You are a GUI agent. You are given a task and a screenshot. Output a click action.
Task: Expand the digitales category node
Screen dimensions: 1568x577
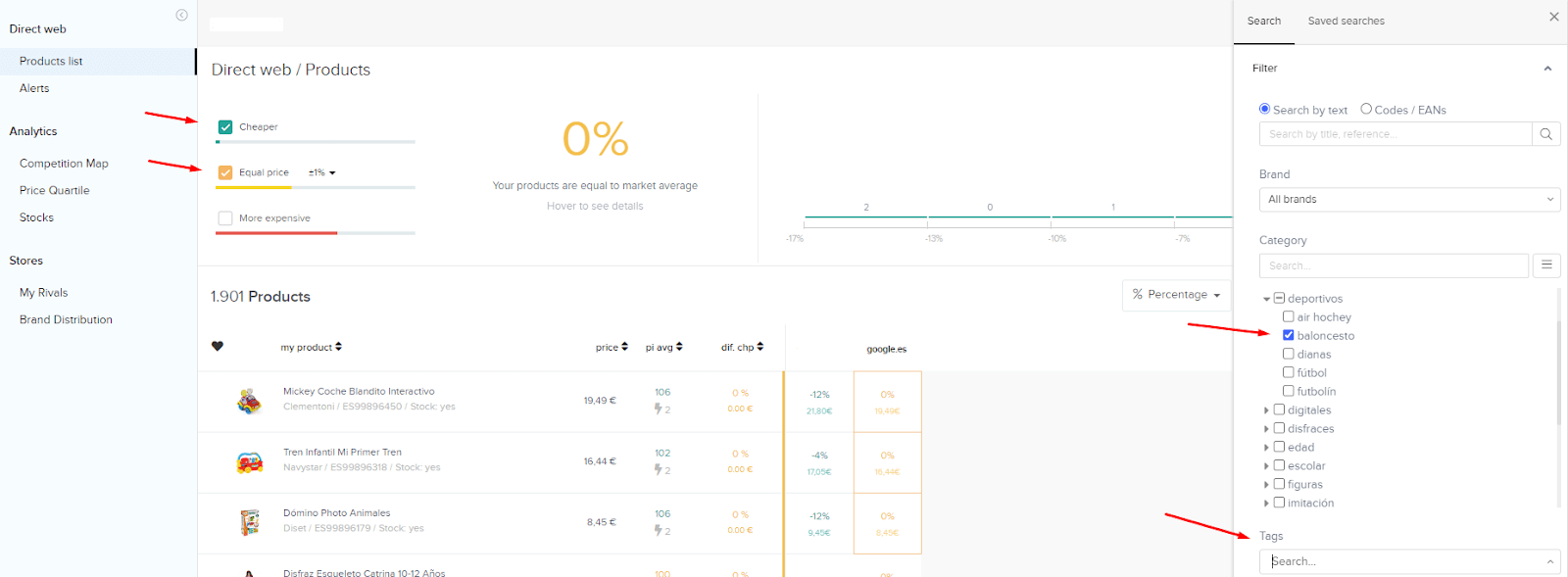click(x=1266, y=410)
